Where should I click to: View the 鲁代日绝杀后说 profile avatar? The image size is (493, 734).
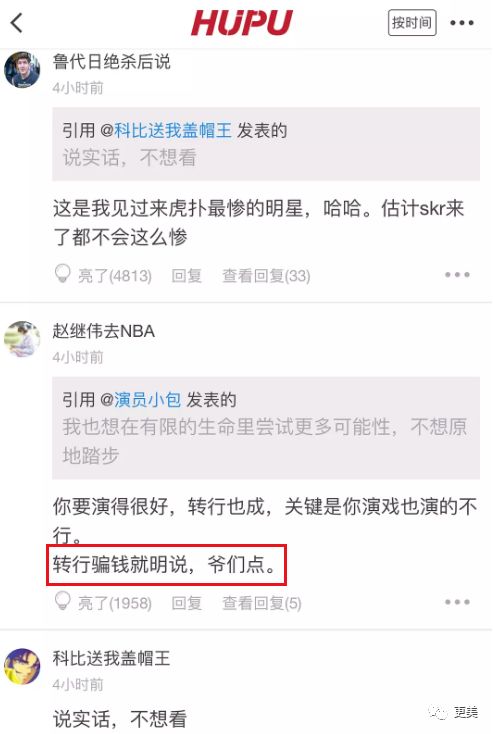(x=22, y=70)
